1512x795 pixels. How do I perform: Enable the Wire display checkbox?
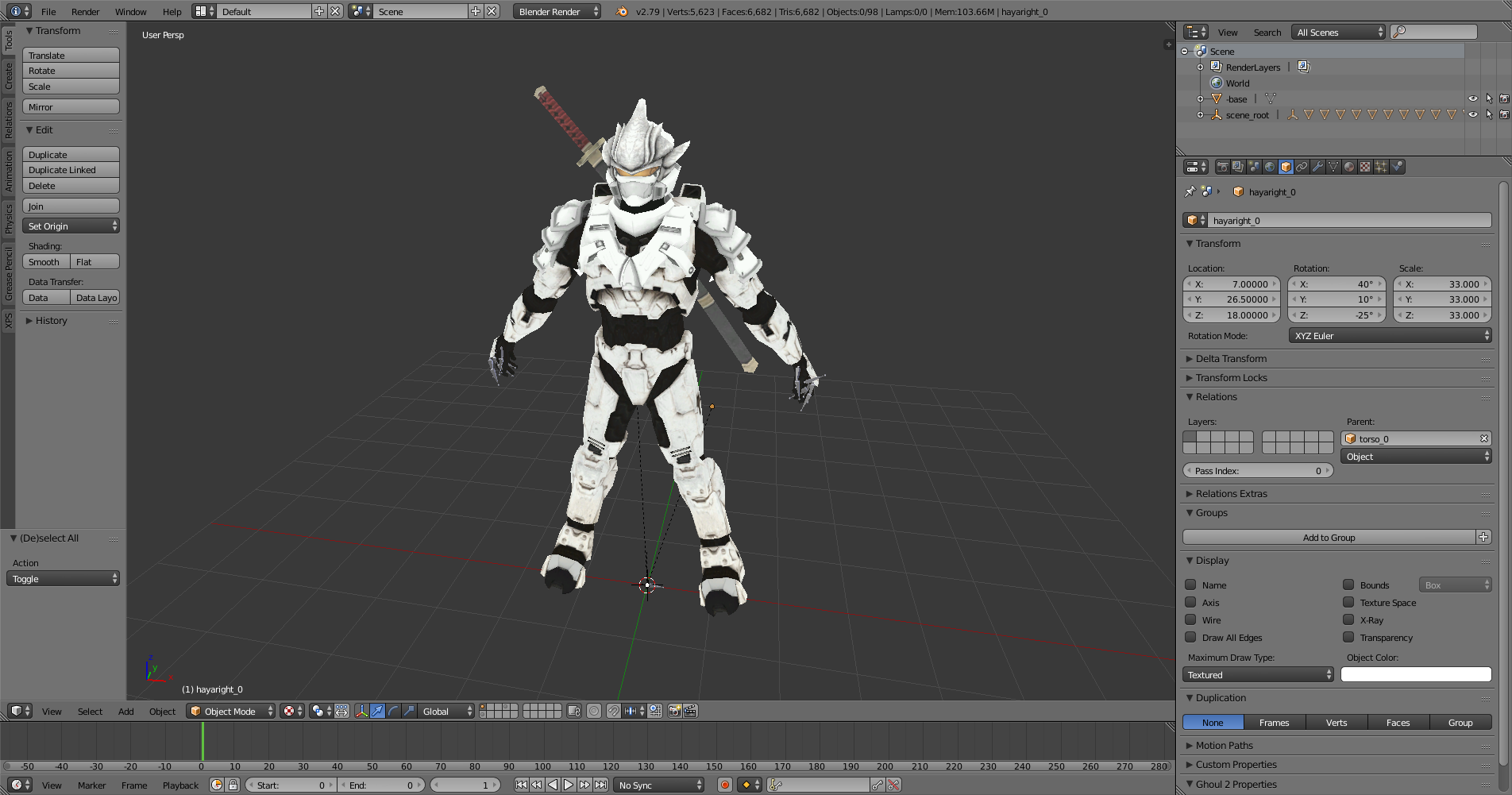click(x=1190, y=619)
